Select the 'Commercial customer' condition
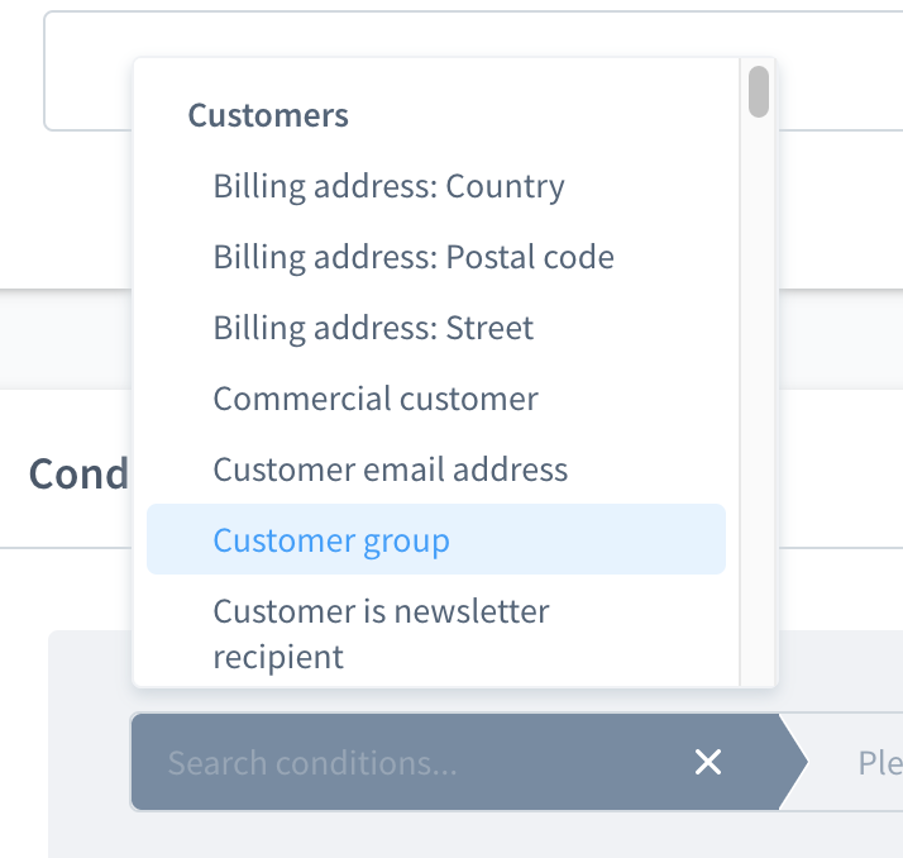 (436, 399)
